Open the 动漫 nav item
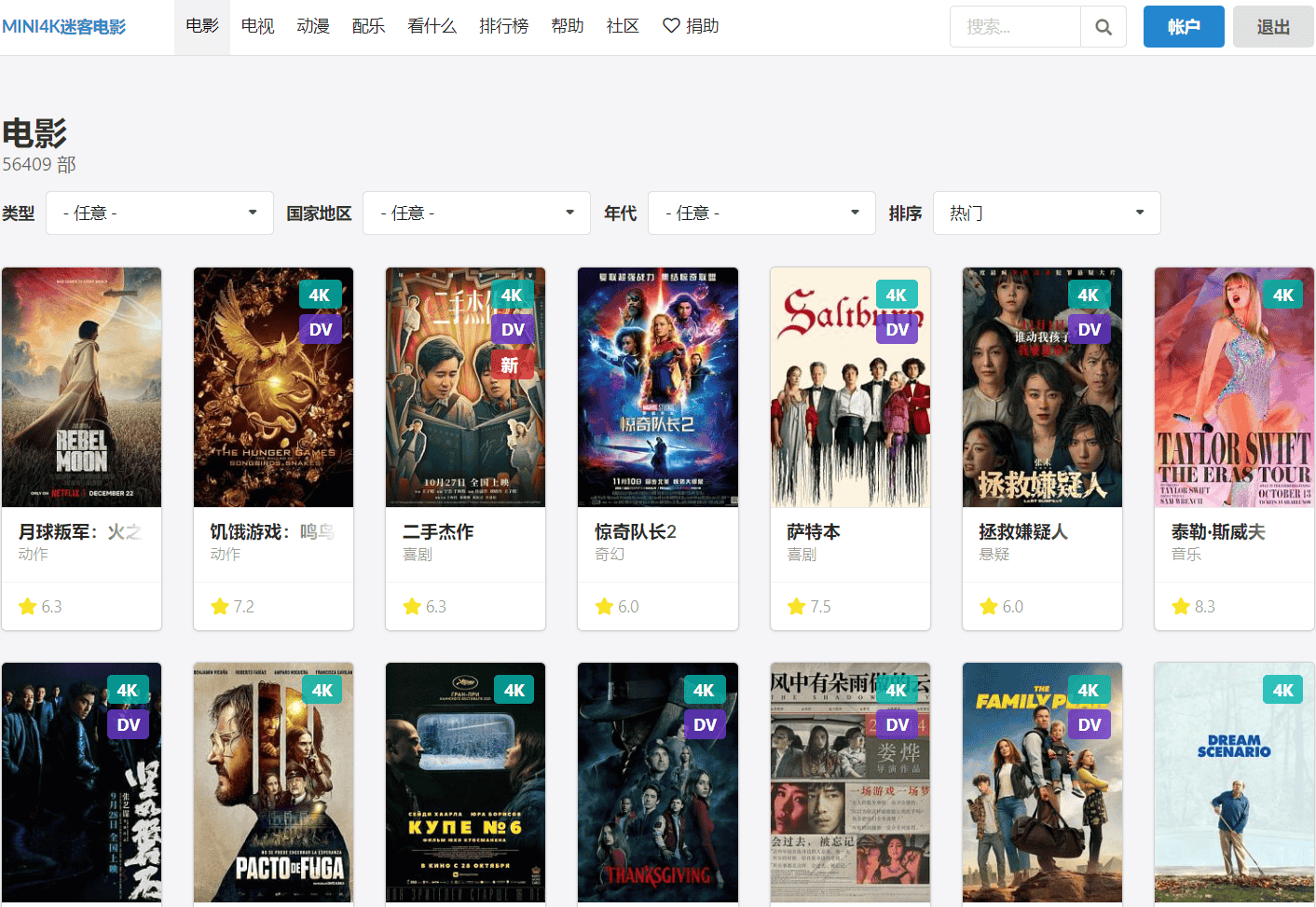 tap(313, 26)
